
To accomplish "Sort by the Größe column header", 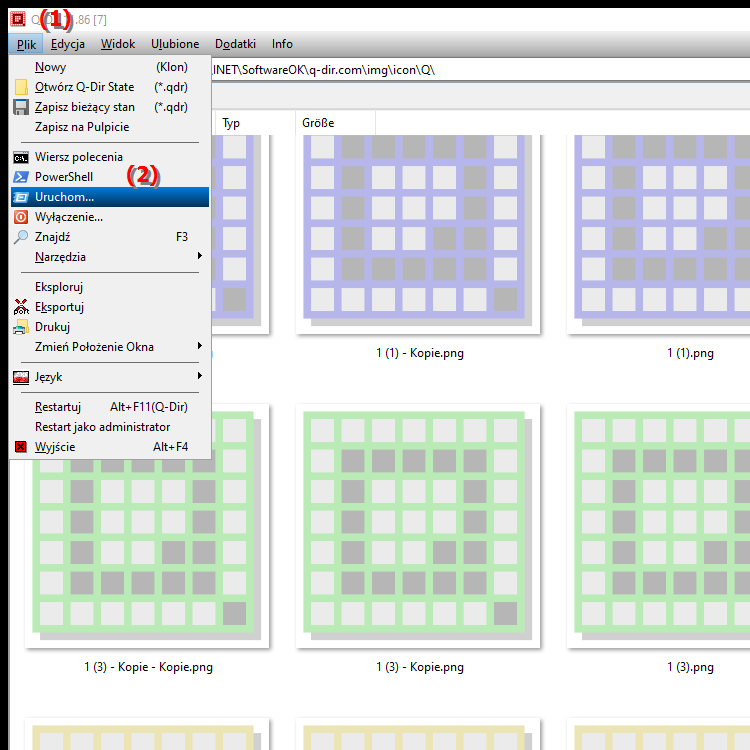I will pyautogui.click(x=335, y=123).
